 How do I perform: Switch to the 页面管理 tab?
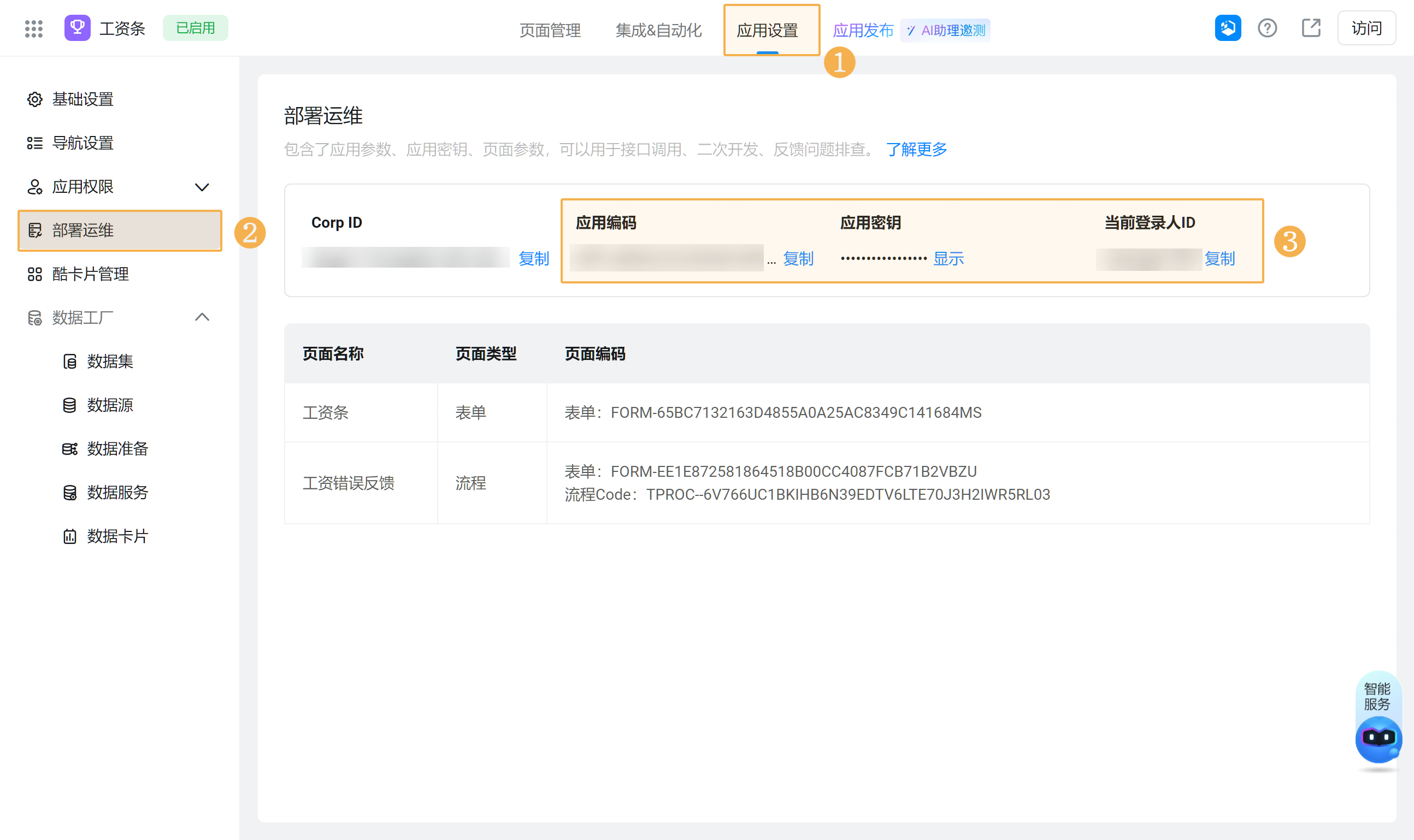(x=550, y=30)
